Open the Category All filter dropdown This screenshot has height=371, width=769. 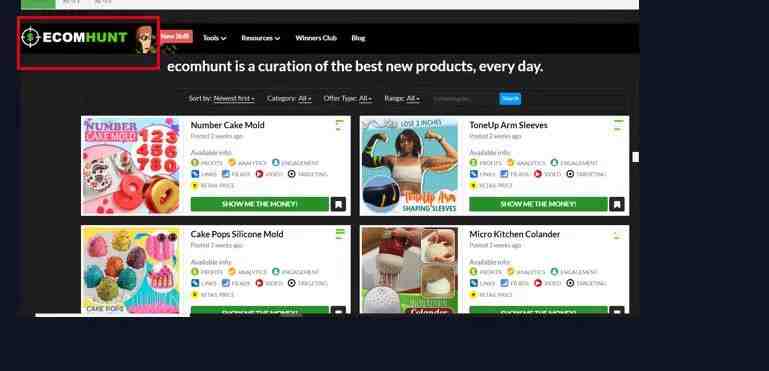[289, 99]
